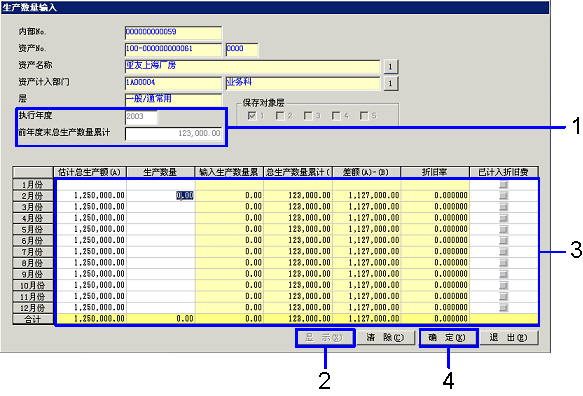Click the 确定 button
This screenshot has height=396, width=583.
[448, 338]
